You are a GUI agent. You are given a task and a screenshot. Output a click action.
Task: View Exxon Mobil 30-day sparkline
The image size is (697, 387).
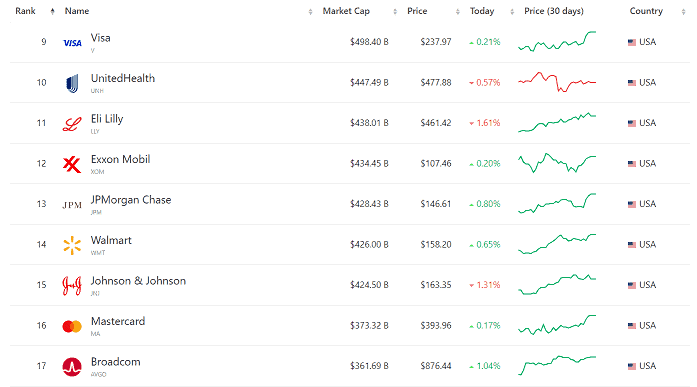(557, 163)
